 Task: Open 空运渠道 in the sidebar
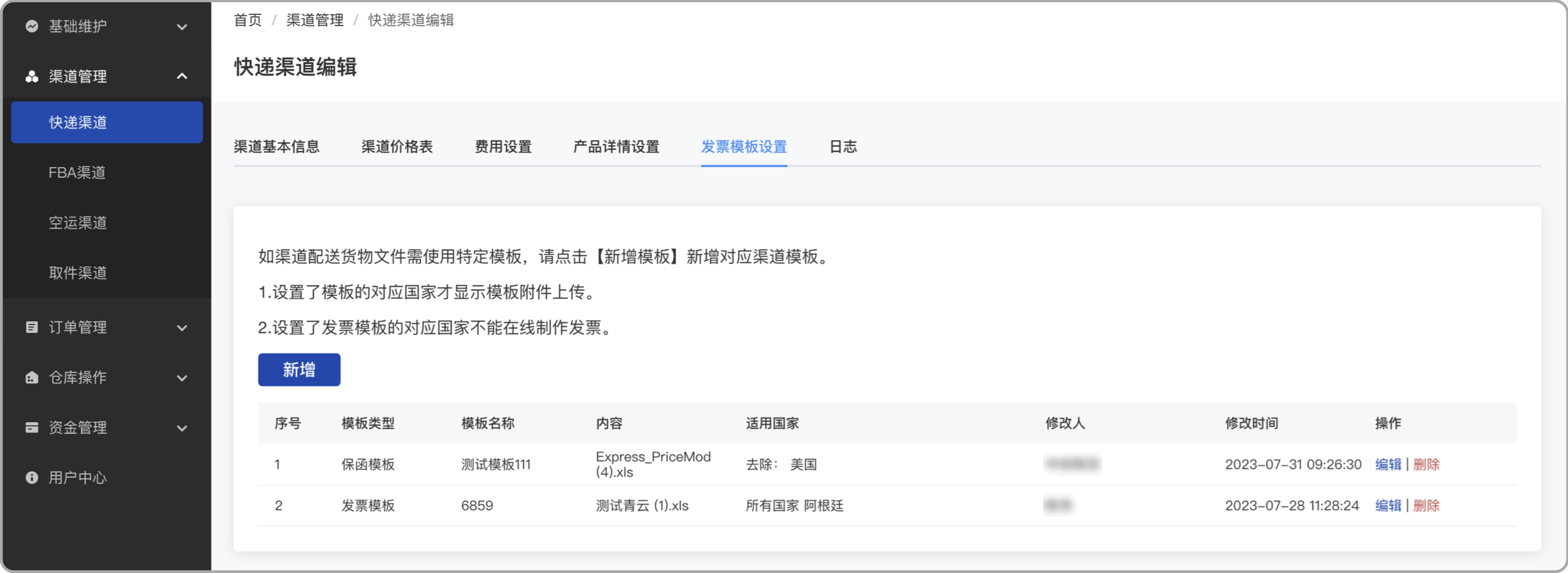(78, 222)
